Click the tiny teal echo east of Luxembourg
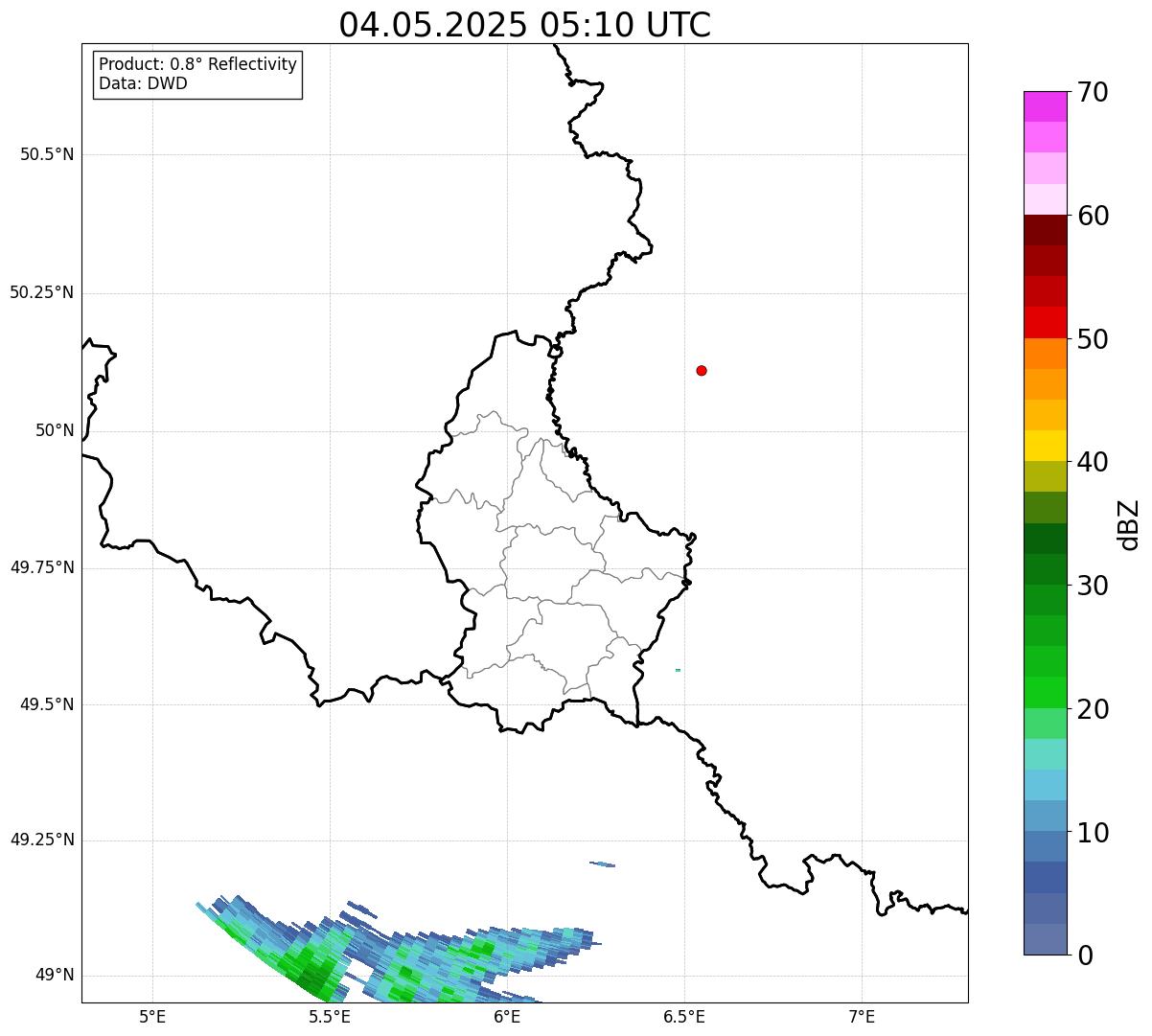The height and width of the screenshot is (1036, 1152). 678,670
